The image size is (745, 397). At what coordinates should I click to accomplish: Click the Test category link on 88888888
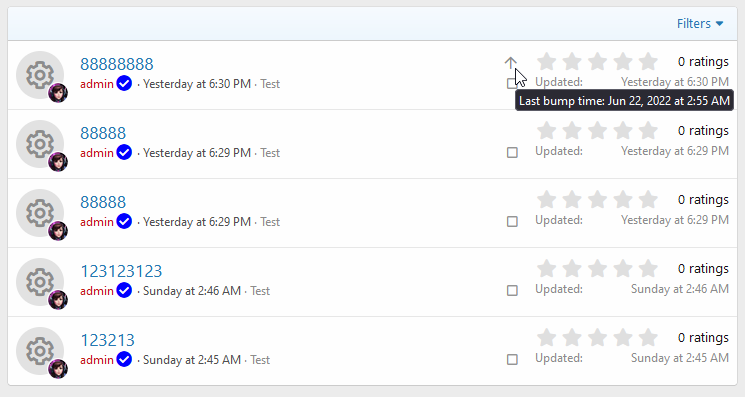(x=270, y=84)
